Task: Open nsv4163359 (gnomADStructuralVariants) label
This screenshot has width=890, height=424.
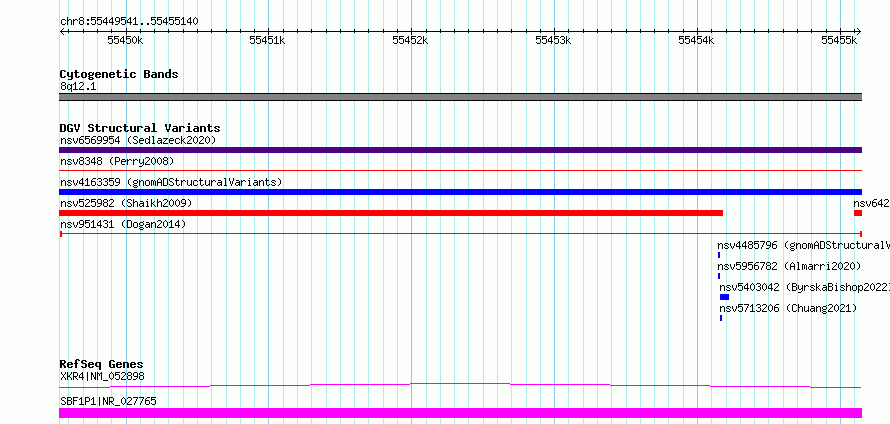Action: click(x=171, y=182)
